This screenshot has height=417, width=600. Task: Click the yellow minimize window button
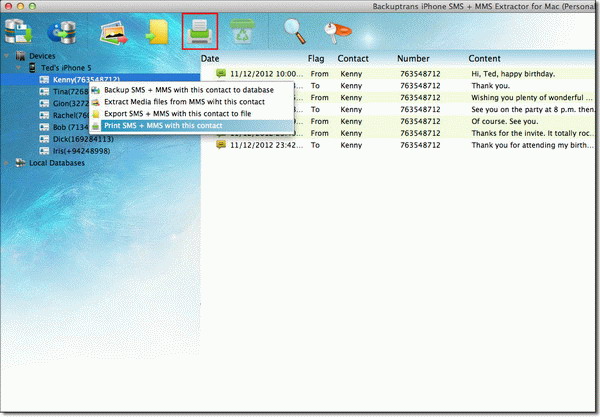point(20,6)
